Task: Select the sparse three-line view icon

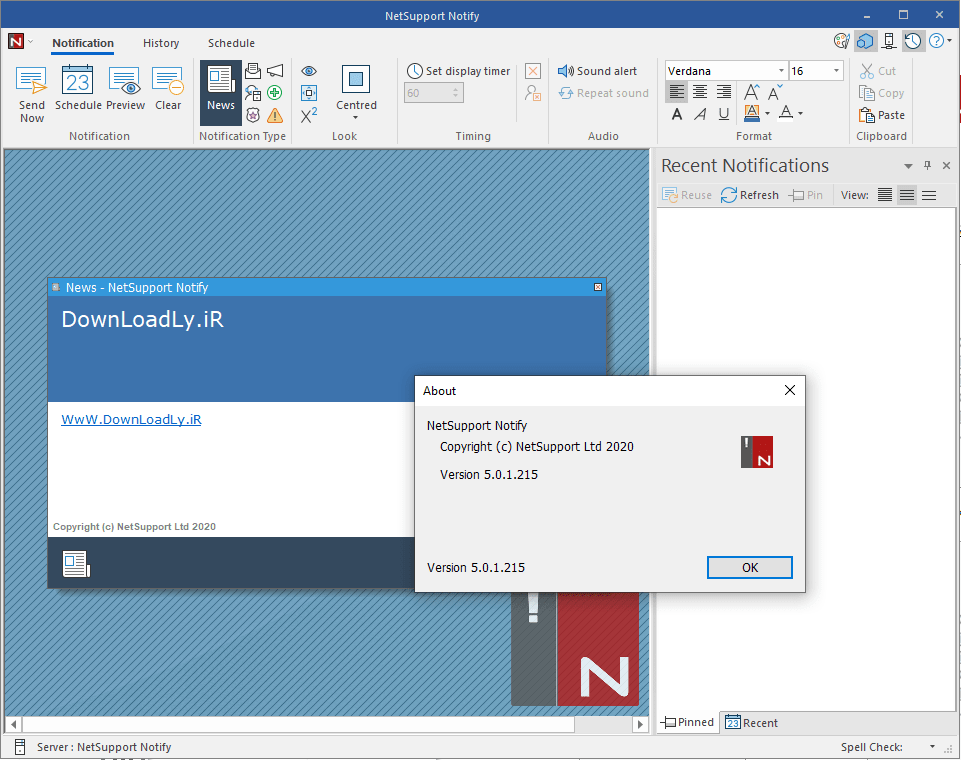Action: click(x=929, y=195)
